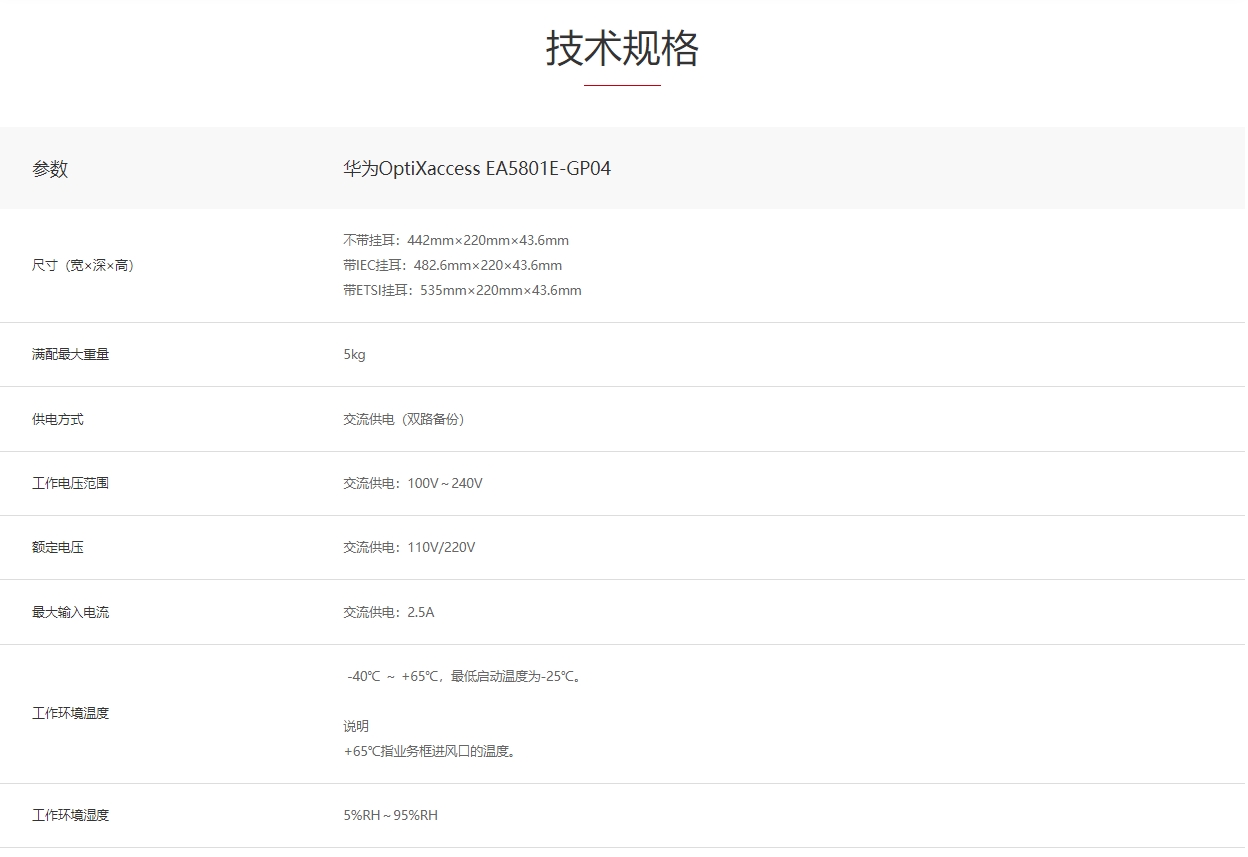Click the 说明 note label
Image resolution: width=1248 pixels, height=857 pixels.
pos(356,726)
